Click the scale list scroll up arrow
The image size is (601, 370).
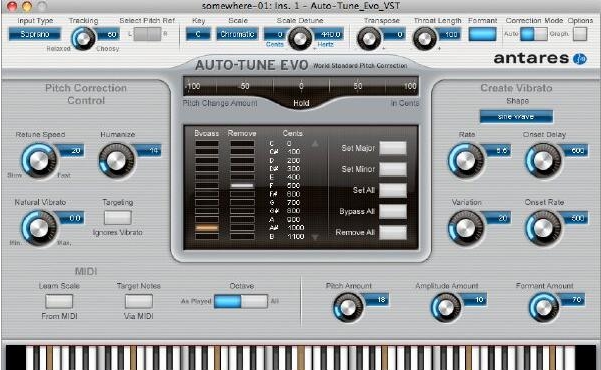click(x=315, y=144)
